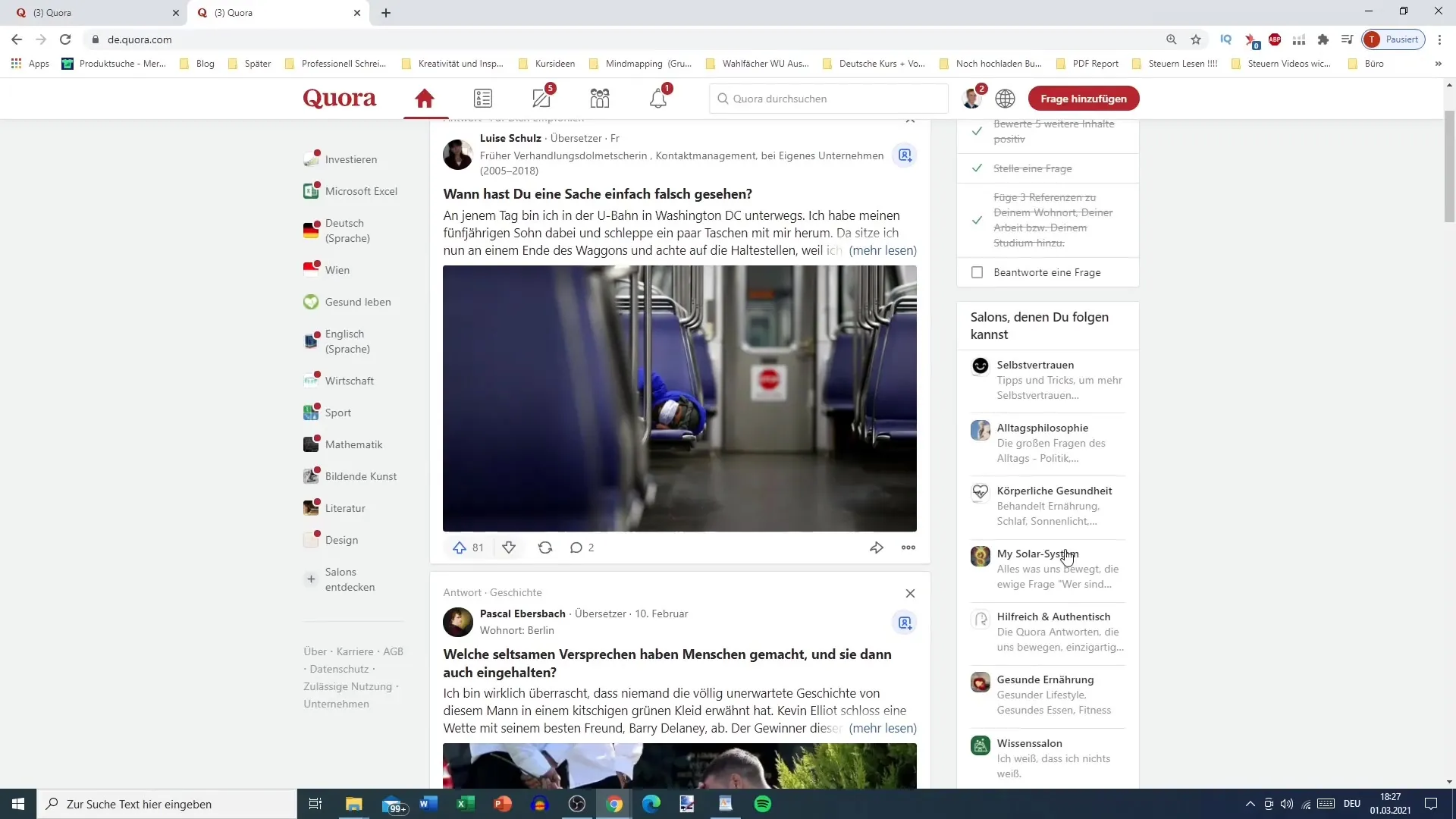Screen dimensions: 1456x819
Task: Click the downvote icon on first answer
Action: point(509,547)
